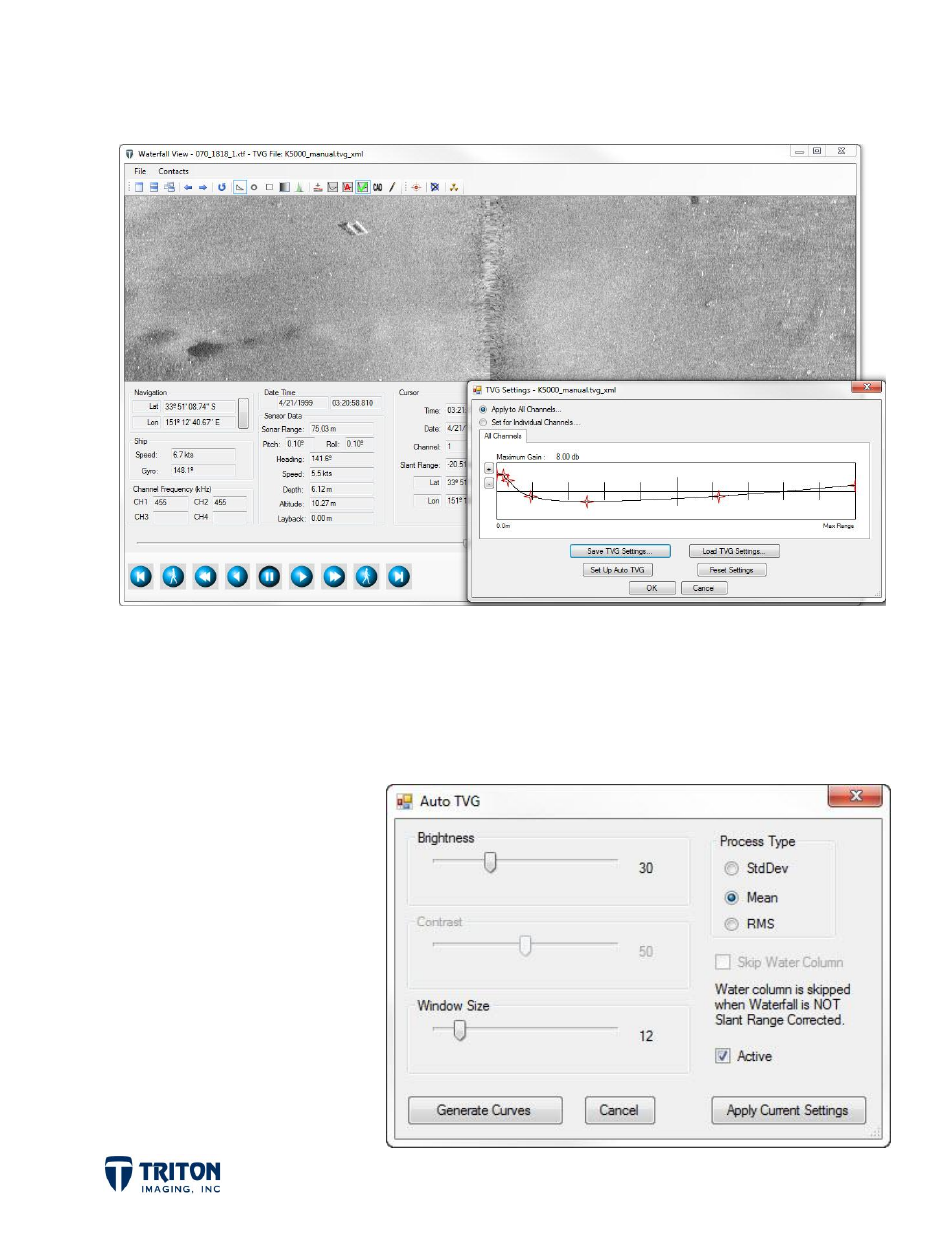This screenshot has width=952, height=1233.
Task: Click the fast forward playback button
Action: pos(334,576)
